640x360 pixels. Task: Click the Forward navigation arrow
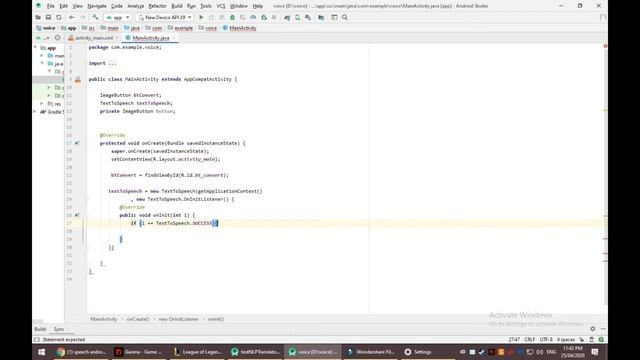pos(82,17)
